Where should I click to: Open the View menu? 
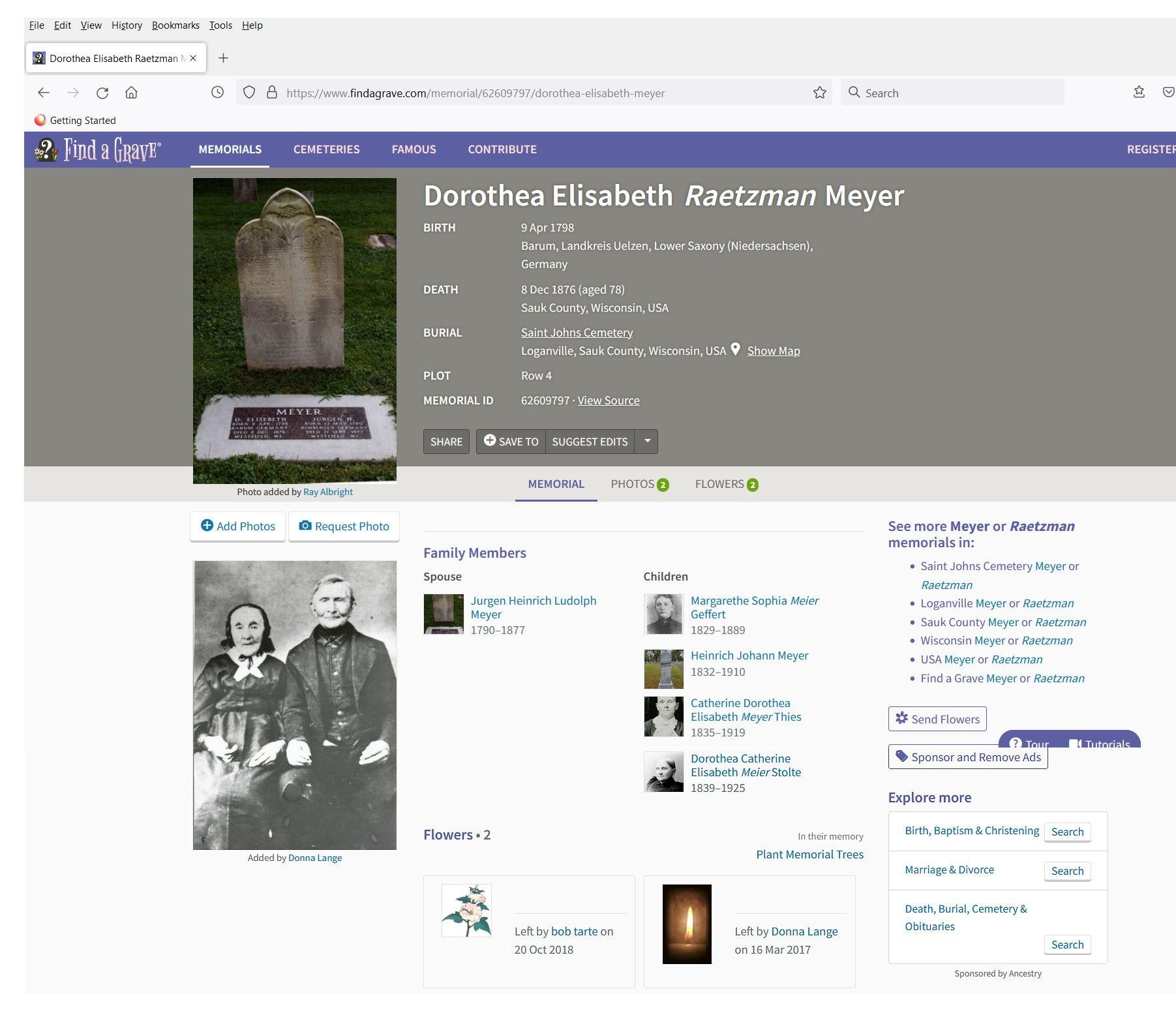91,25
